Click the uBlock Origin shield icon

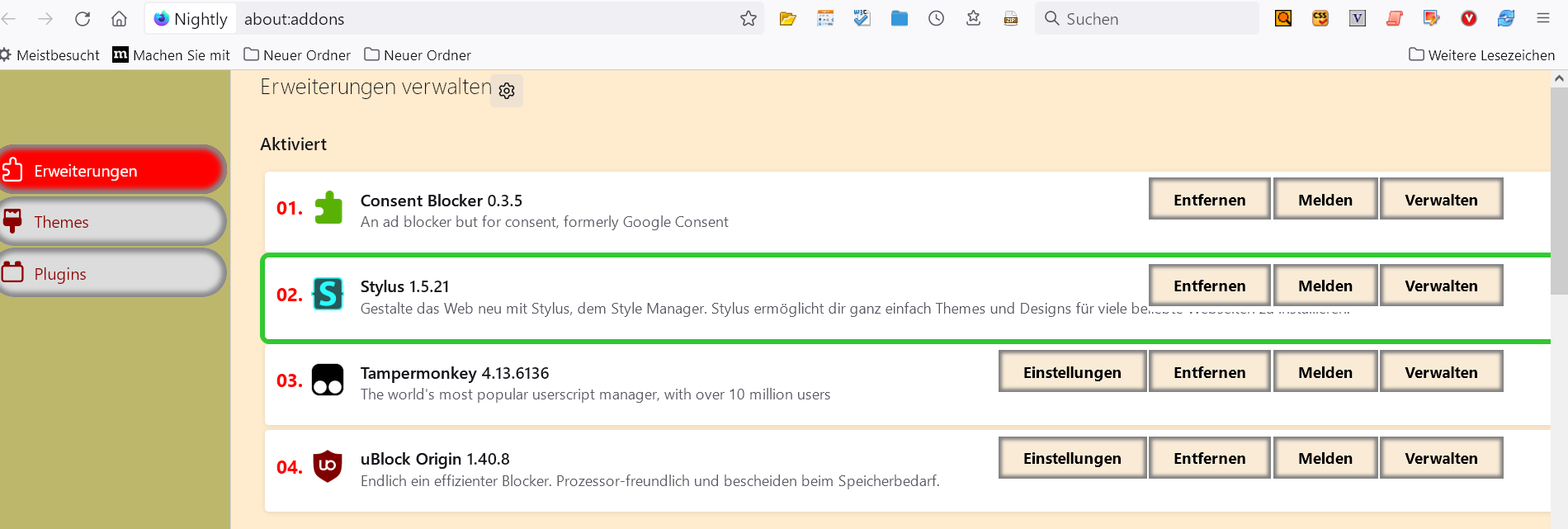pos(328,466)
